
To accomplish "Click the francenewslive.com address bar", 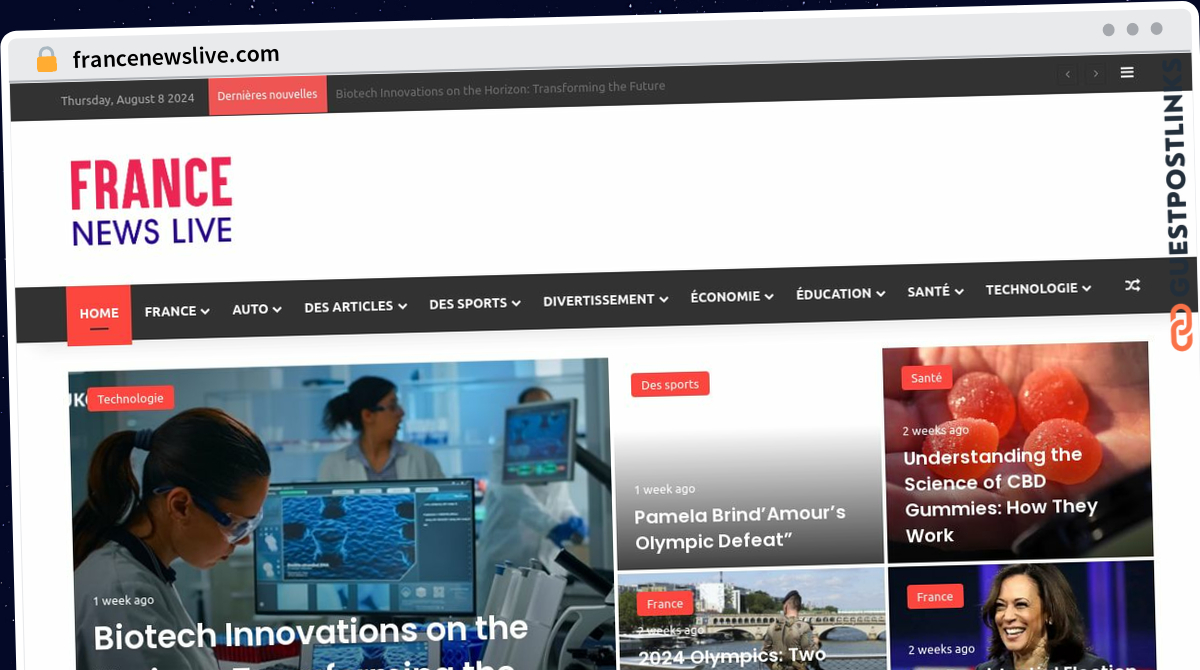I will point(176,56).
